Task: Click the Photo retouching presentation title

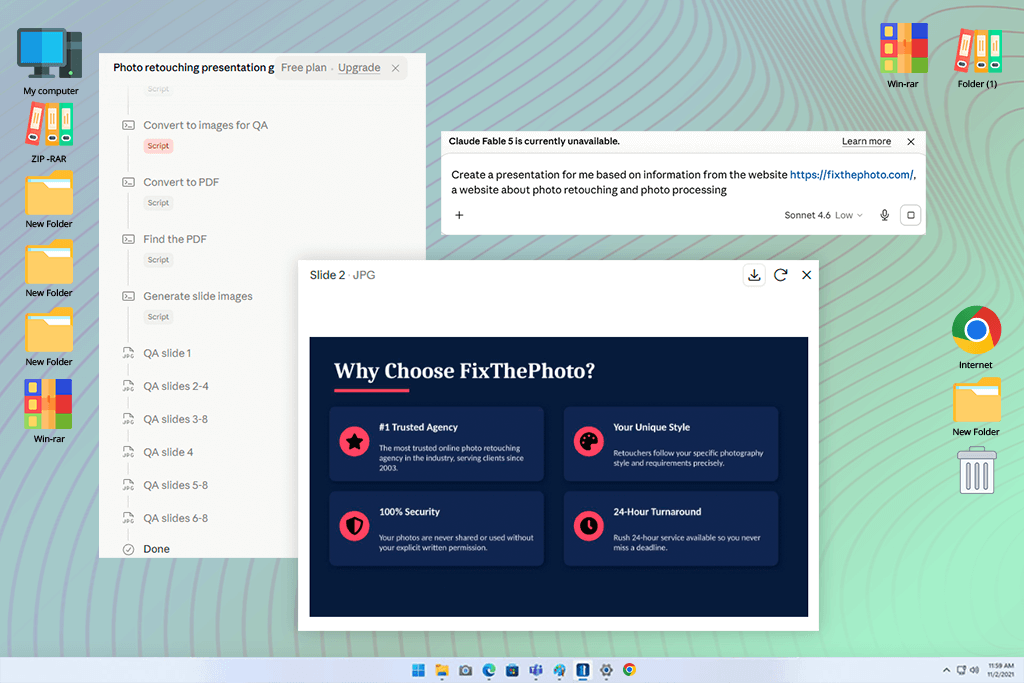Action: coord(193,67)
